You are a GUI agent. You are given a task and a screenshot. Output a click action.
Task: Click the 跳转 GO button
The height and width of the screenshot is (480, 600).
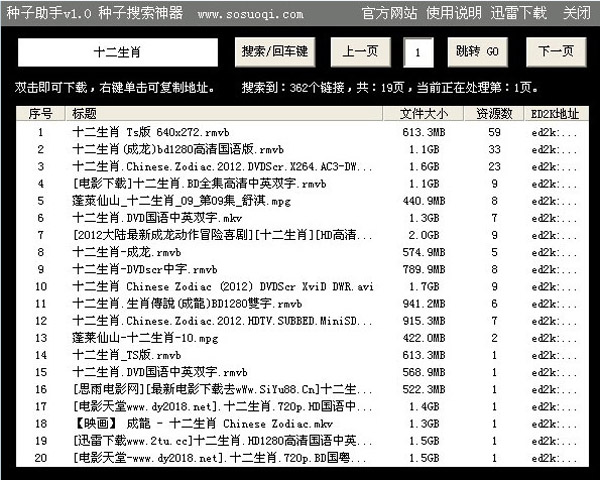[477, 52]
